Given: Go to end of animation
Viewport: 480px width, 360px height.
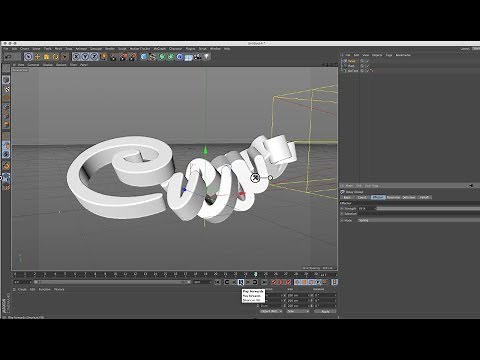Looking at the screenshot, I should coord(264,282).
